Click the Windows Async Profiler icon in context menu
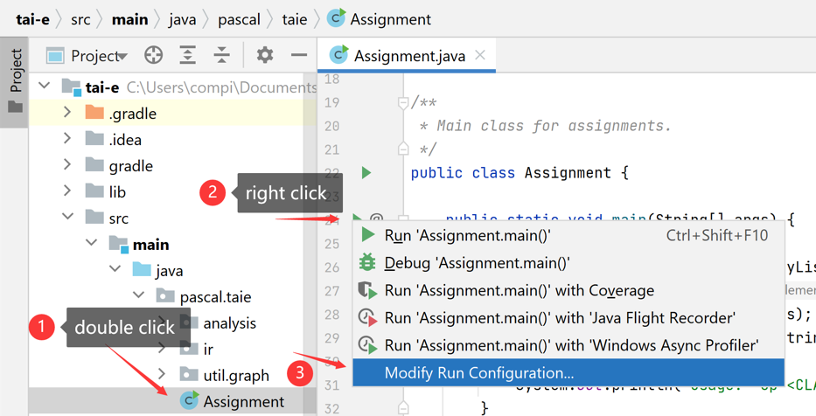 367,345
